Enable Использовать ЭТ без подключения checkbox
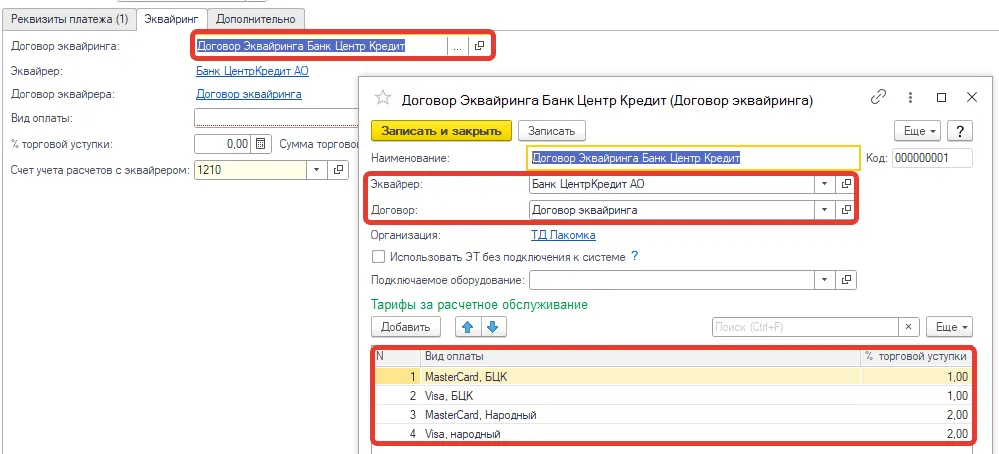Viewport: 999px width, 454px height. tap(378, 257)
